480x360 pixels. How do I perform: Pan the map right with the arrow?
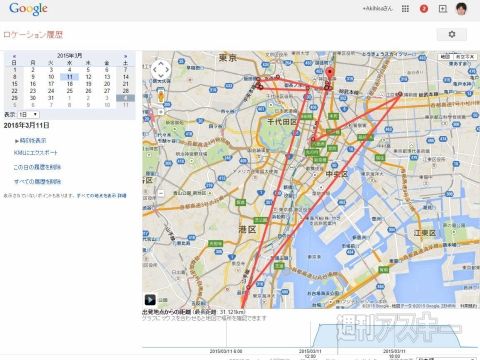[x=168, y=70]
